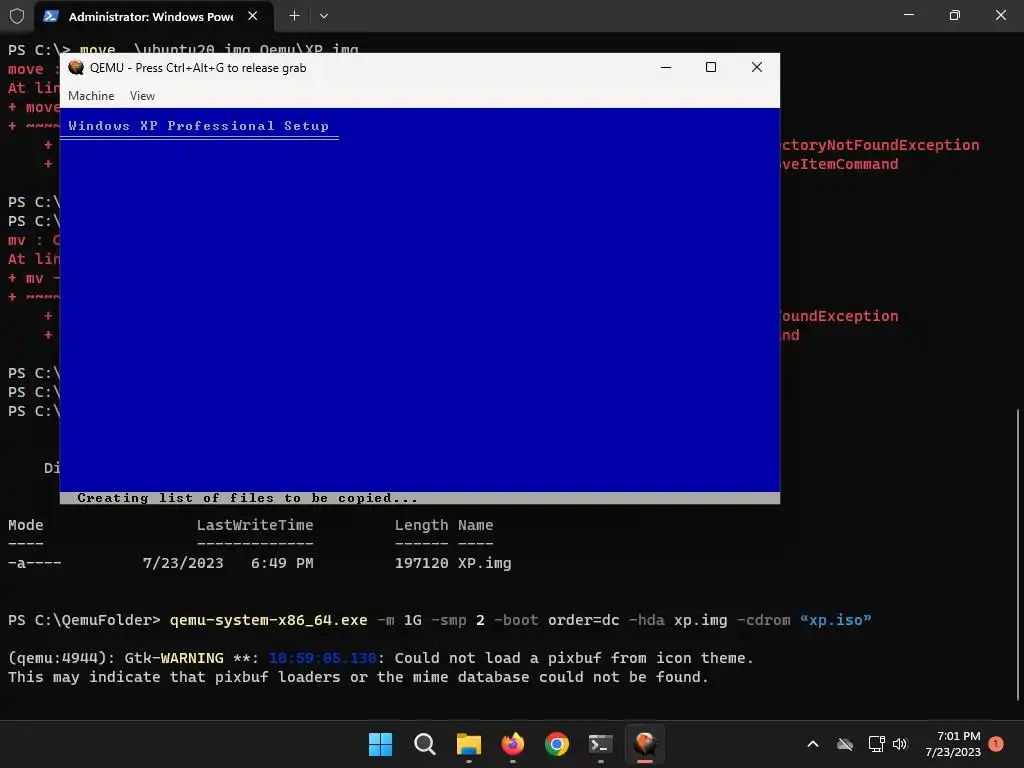The height and width of the screenshot is (768, 1024).
Task: Click the QEMU app icon in title bar
Action: tap(76, 67)
